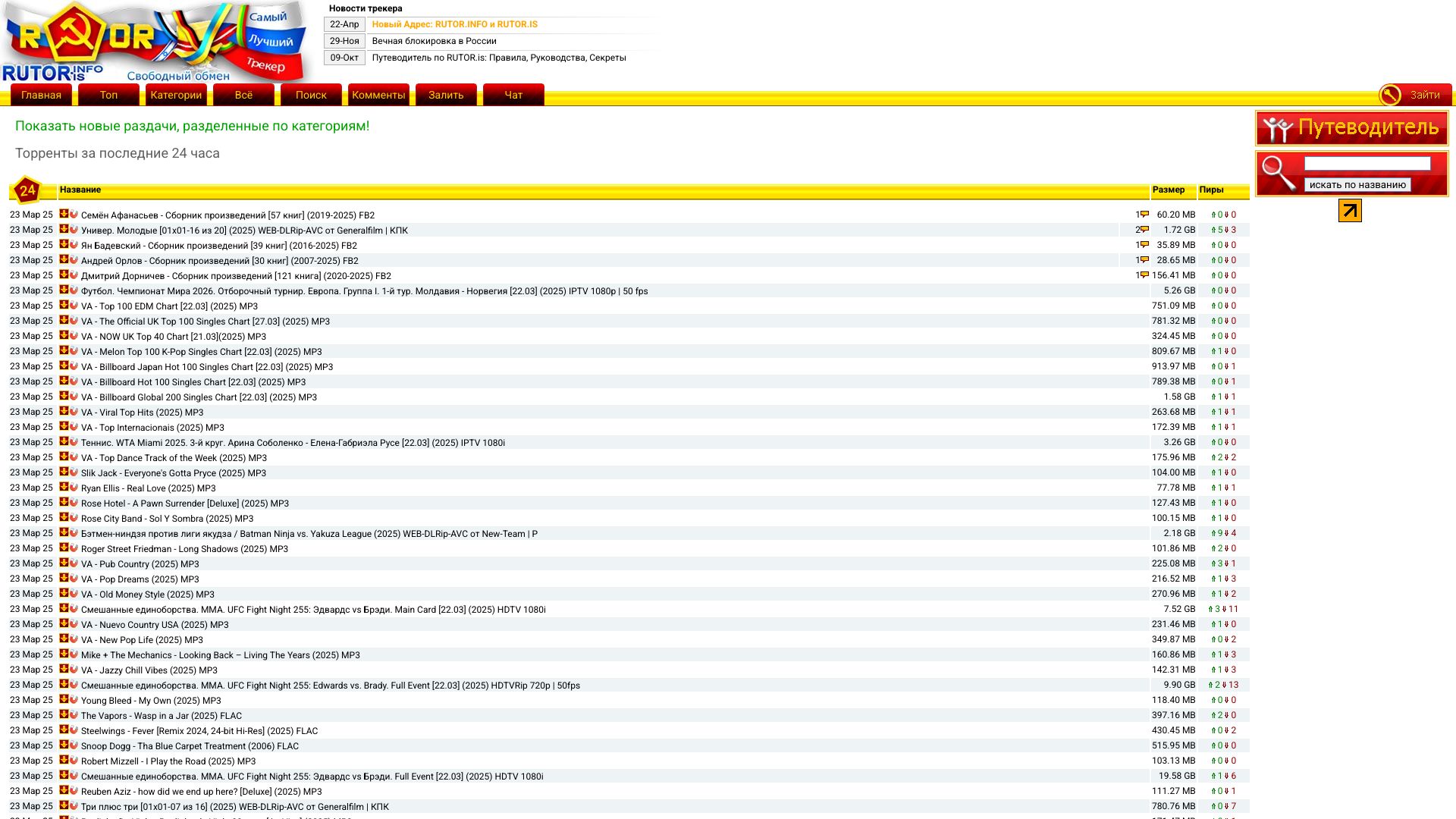
Task: Click magnet icon for Batman Ninja torrent
Action: [74, 533]
